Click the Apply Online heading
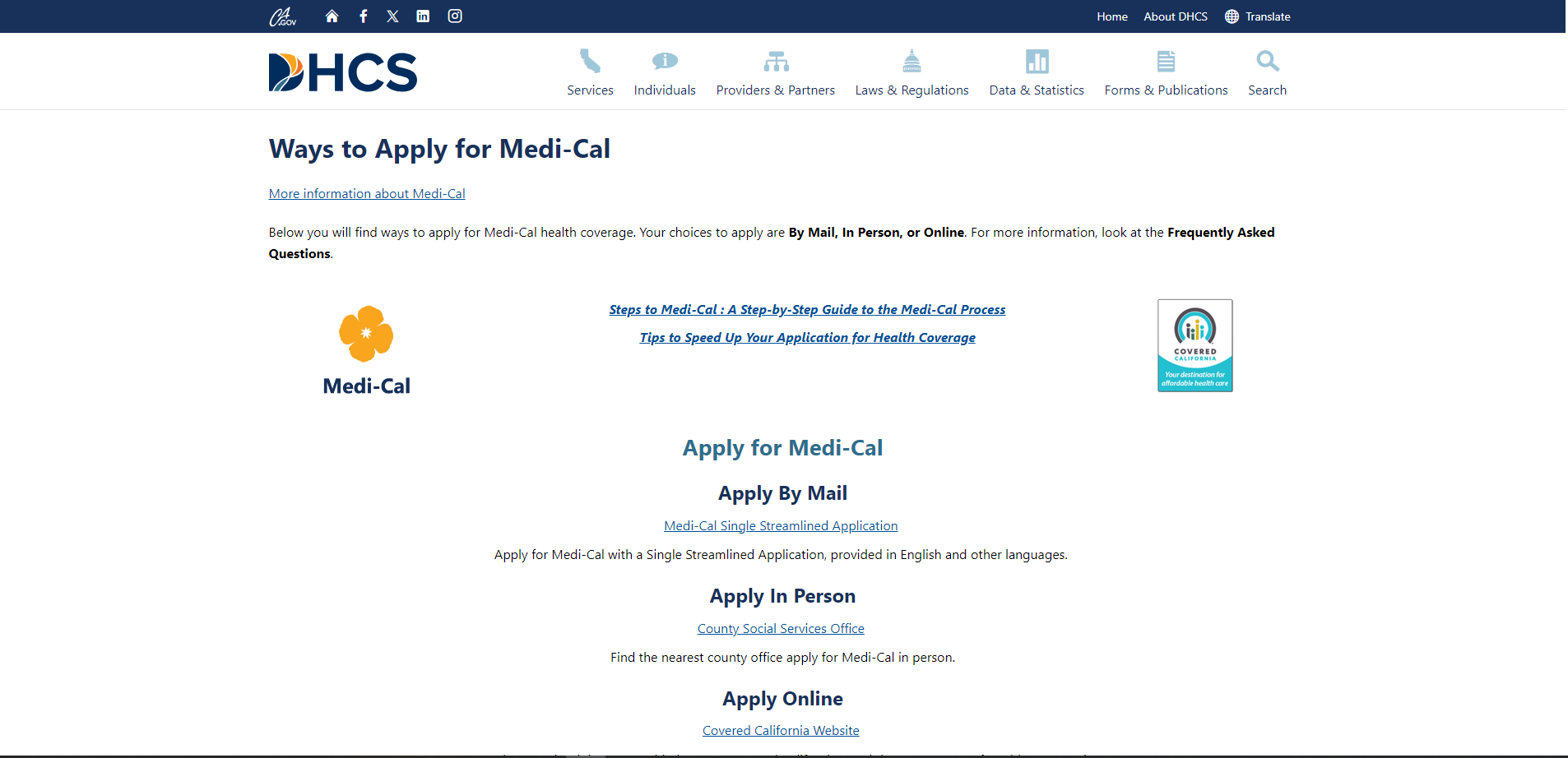The image size is (1568, 758). click(x=782, y=699)
